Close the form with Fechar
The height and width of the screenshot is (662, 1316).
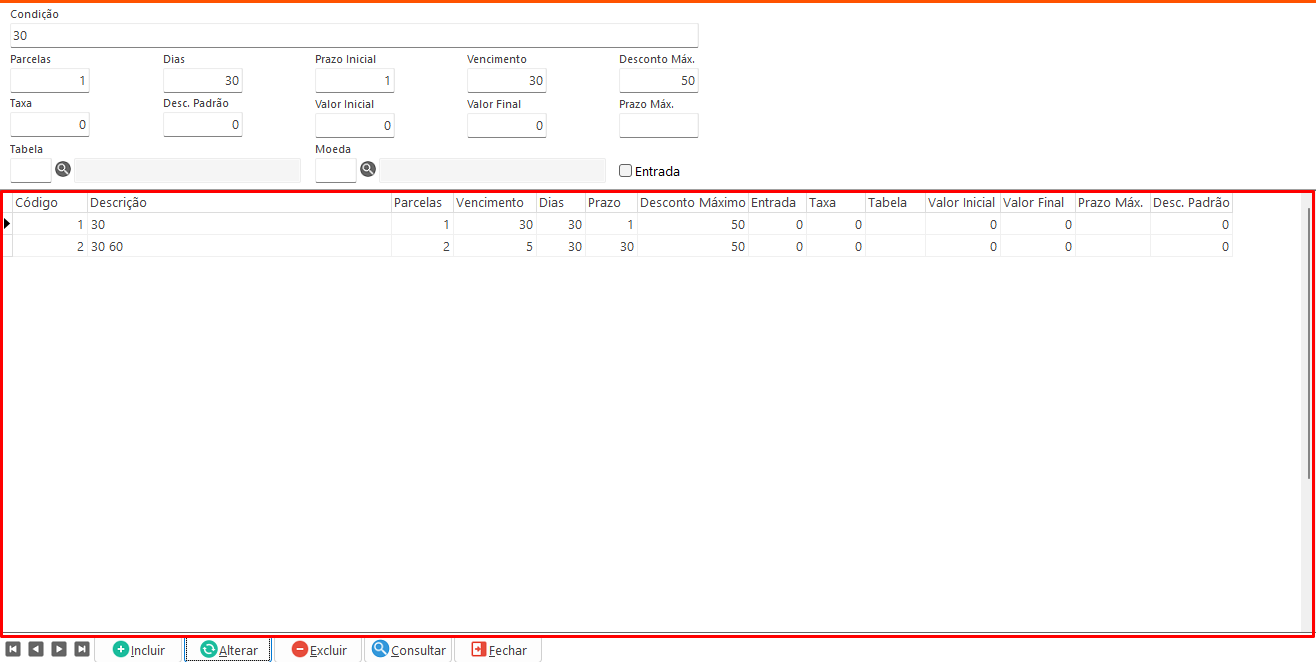pyautogui.click(x=498, y=650)
